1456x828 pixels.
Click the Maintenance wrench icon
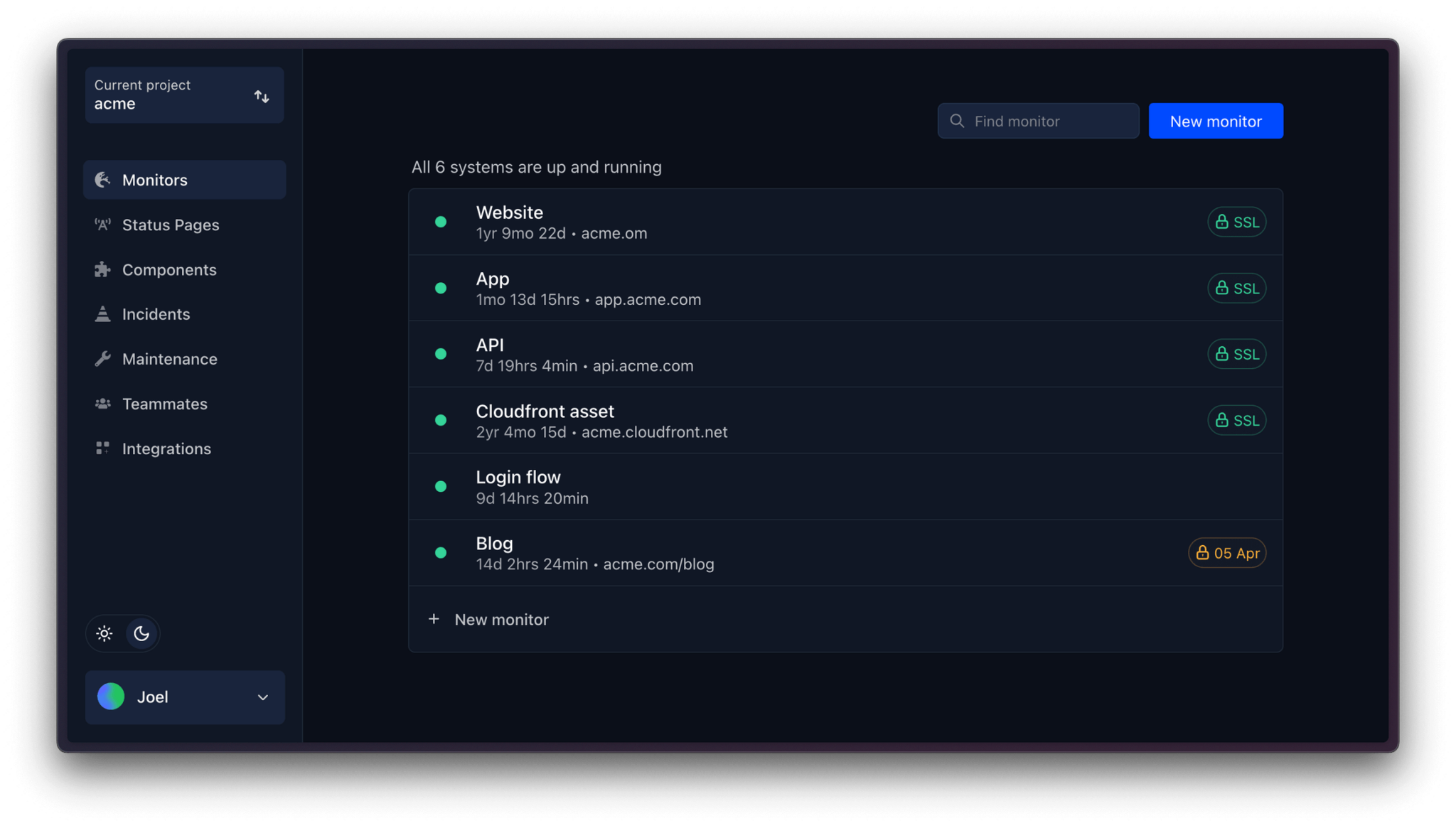(x=101, y=358)
